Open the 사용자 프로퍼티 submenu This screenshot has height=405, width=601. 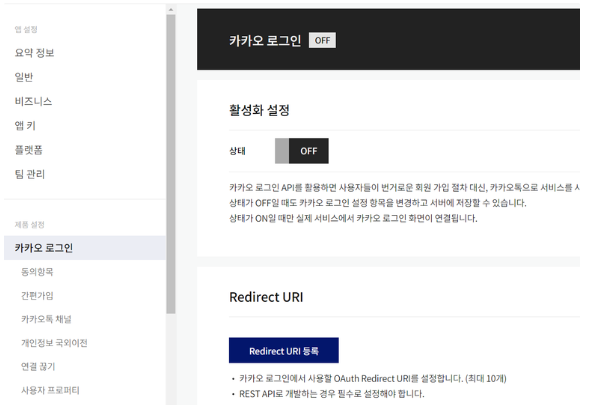(x=50, y=390)
